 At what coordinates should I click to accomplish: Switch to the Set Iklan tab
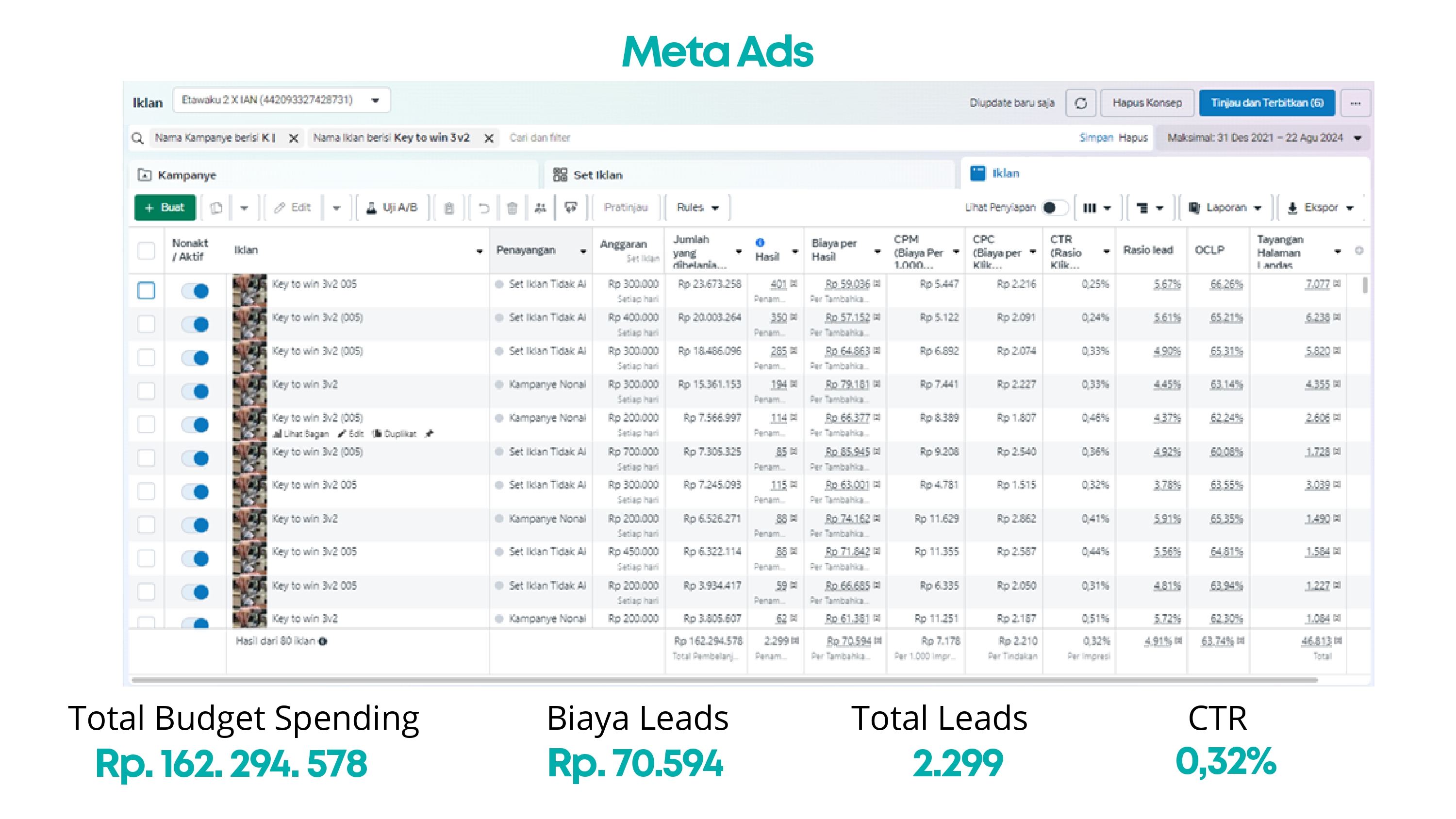click(x=749, y=175)
